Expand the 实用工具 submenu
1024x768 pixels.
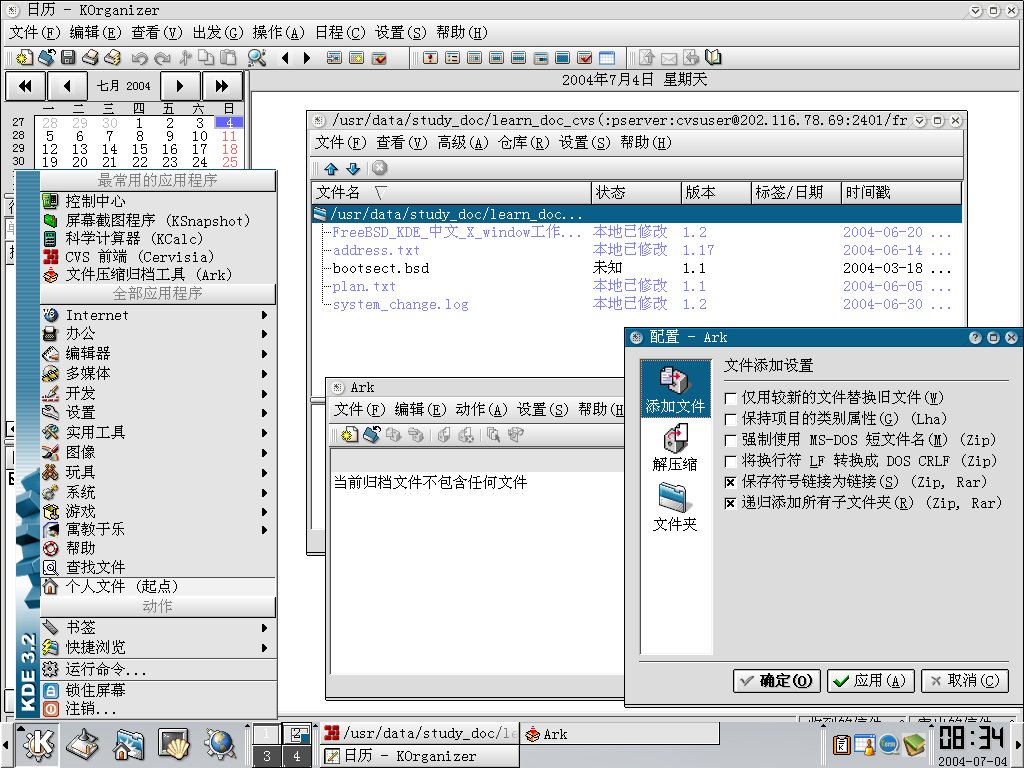(159, 432)
